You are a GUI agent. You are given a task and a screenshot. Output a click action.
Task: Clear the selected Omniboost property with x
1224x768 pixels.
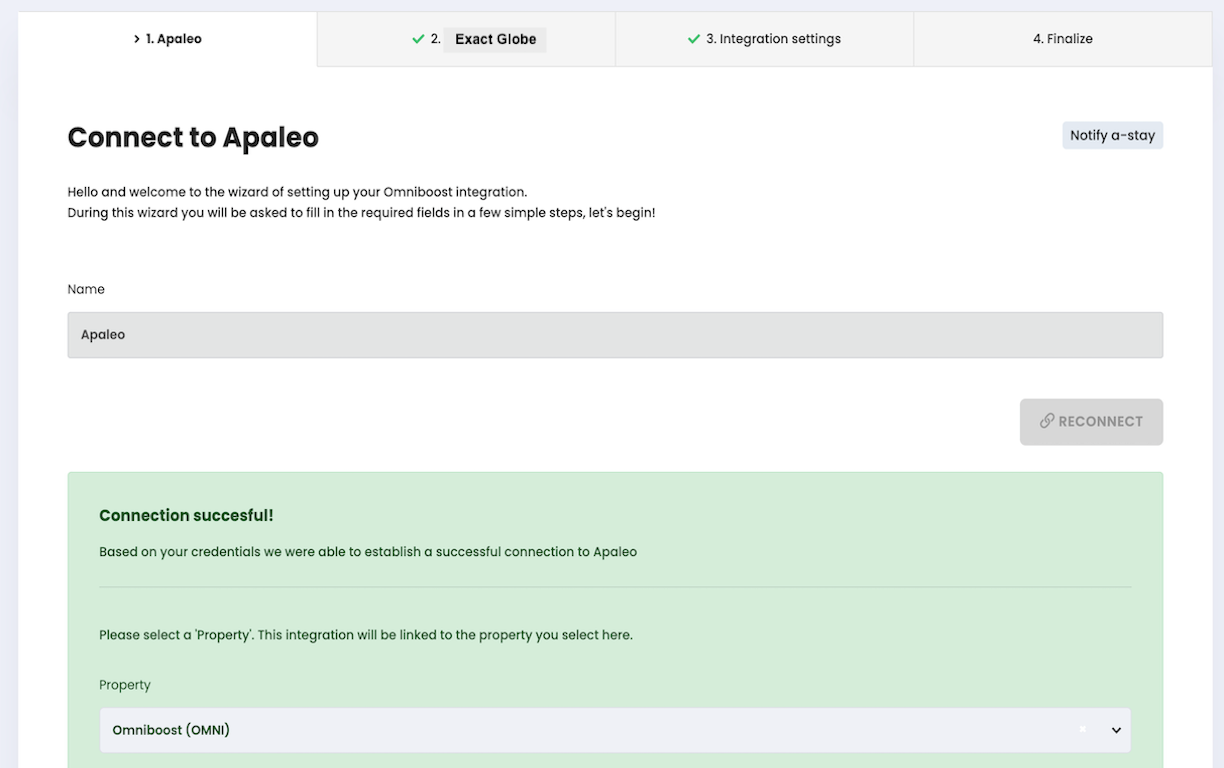(1082, 730)
